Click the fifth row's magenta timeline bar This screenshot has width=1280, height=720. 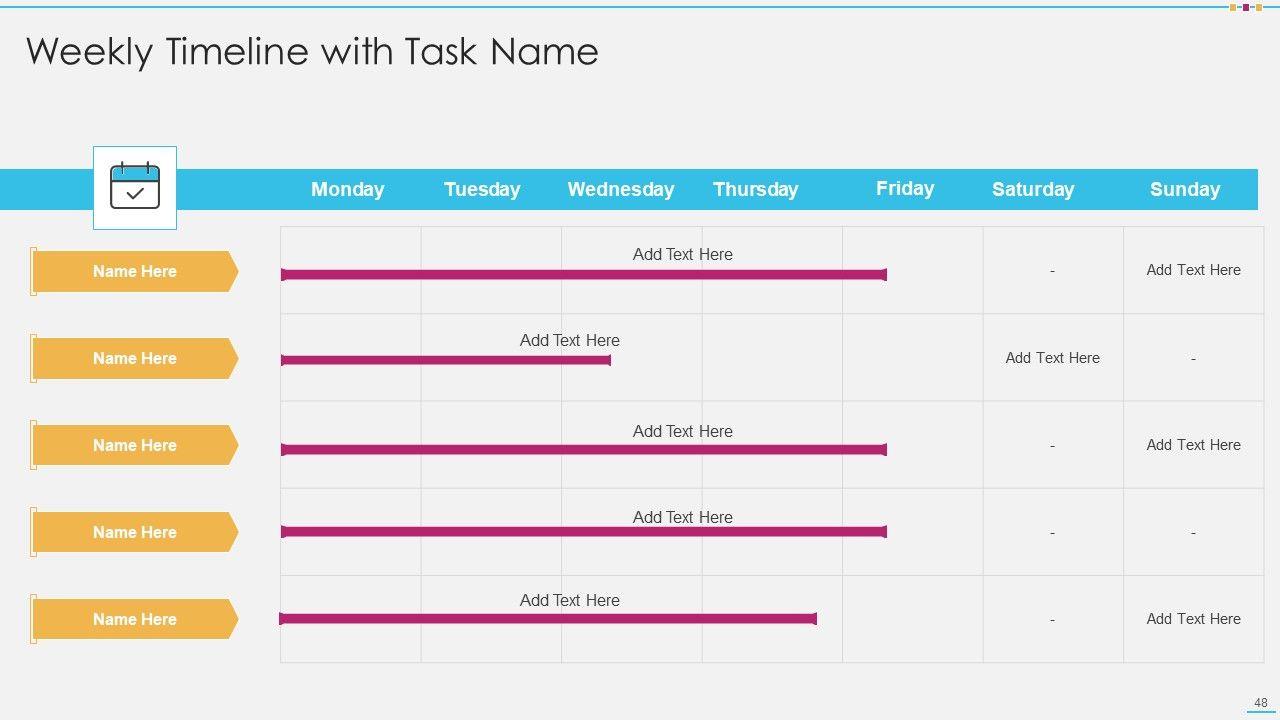coord(548,619)
